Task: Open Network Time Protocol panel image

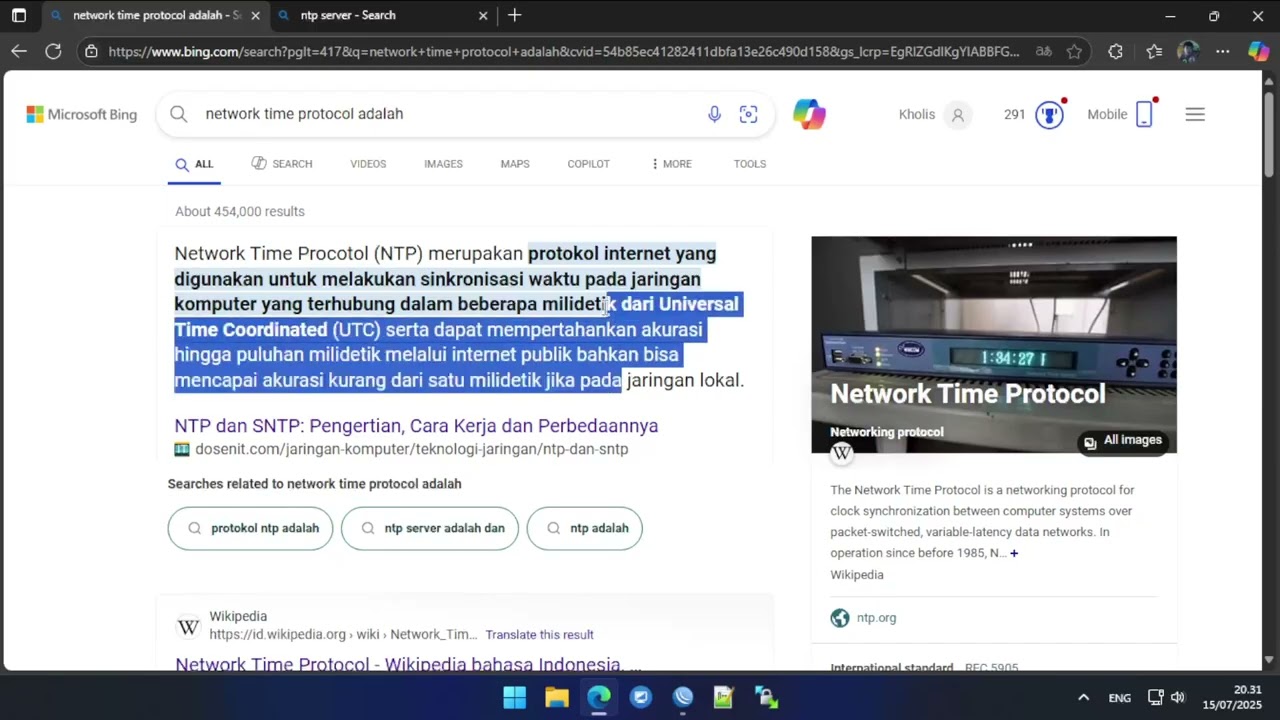Action: tap(994, 345)
